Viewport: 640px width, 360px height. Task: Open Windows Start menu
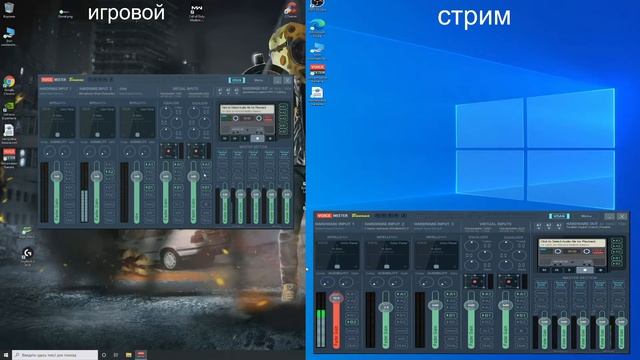6,355
